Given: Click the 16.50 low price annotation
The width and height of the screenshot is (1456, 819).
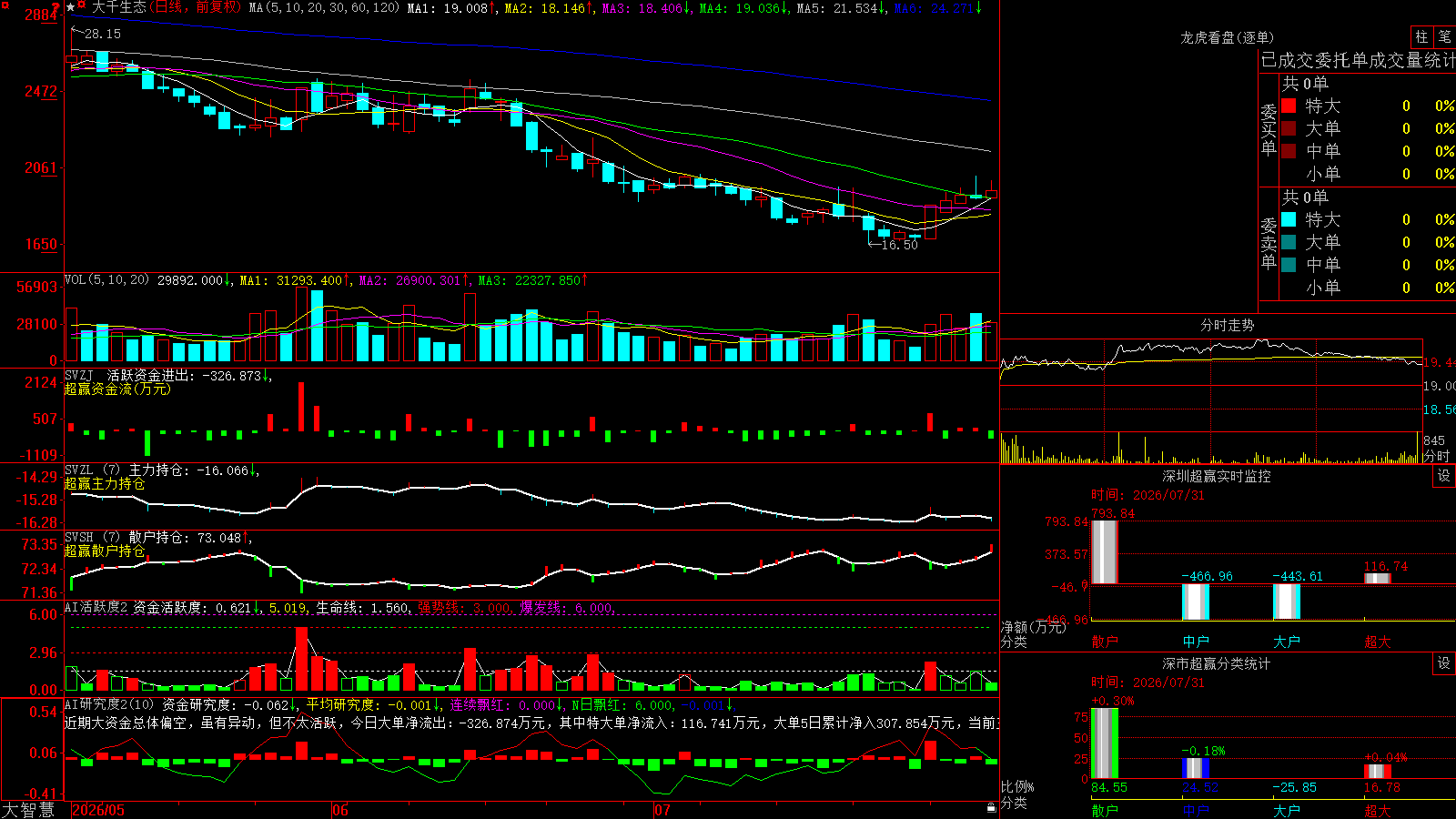Looking at the screenshot, I should 900,245.
